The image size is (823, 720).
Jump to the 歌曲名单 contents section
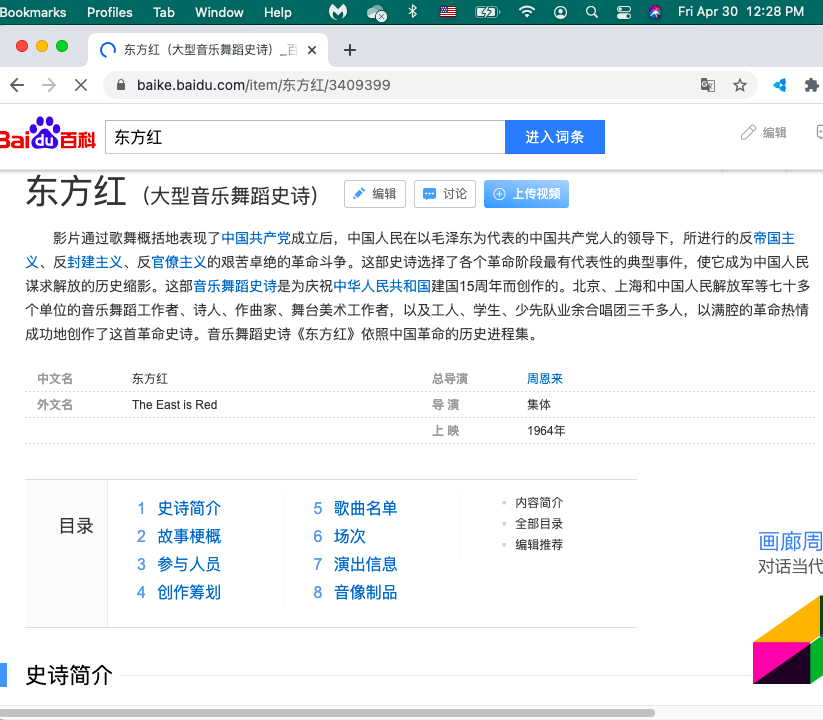[x=365, y=508]
